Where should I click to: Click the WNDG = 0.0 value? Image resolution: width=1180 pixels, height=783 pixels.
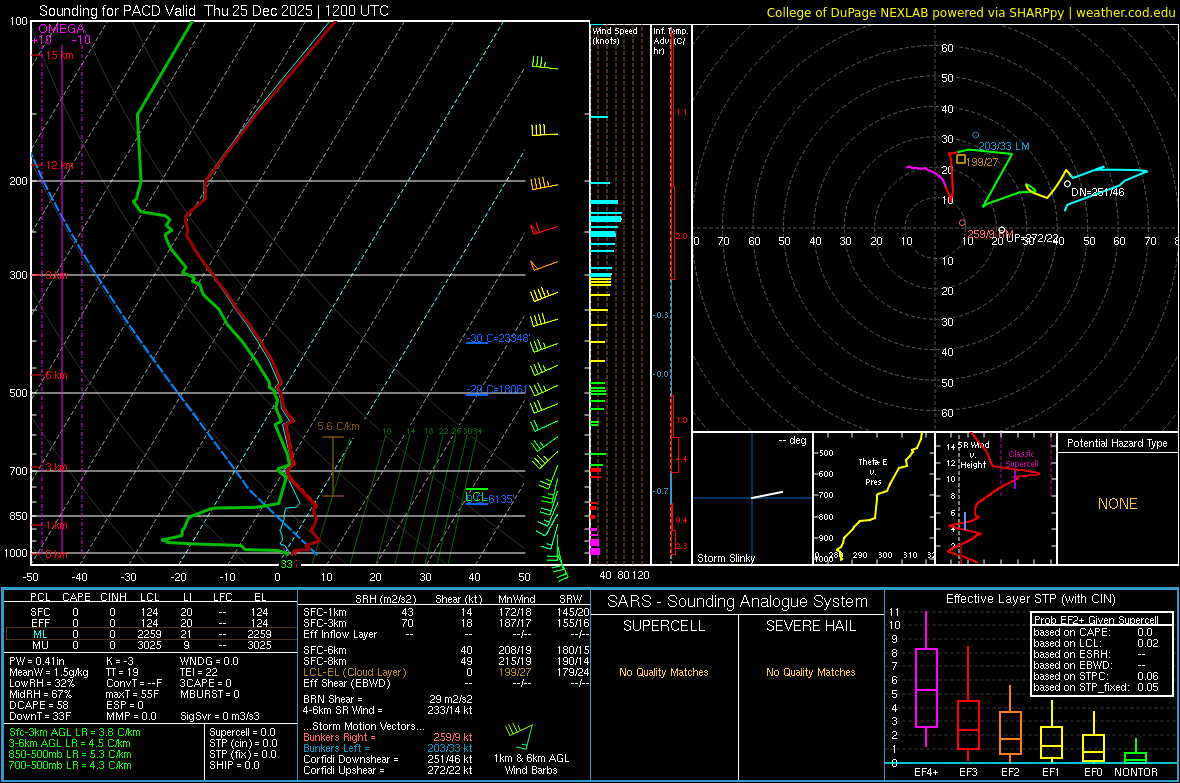tap(209, 661)
